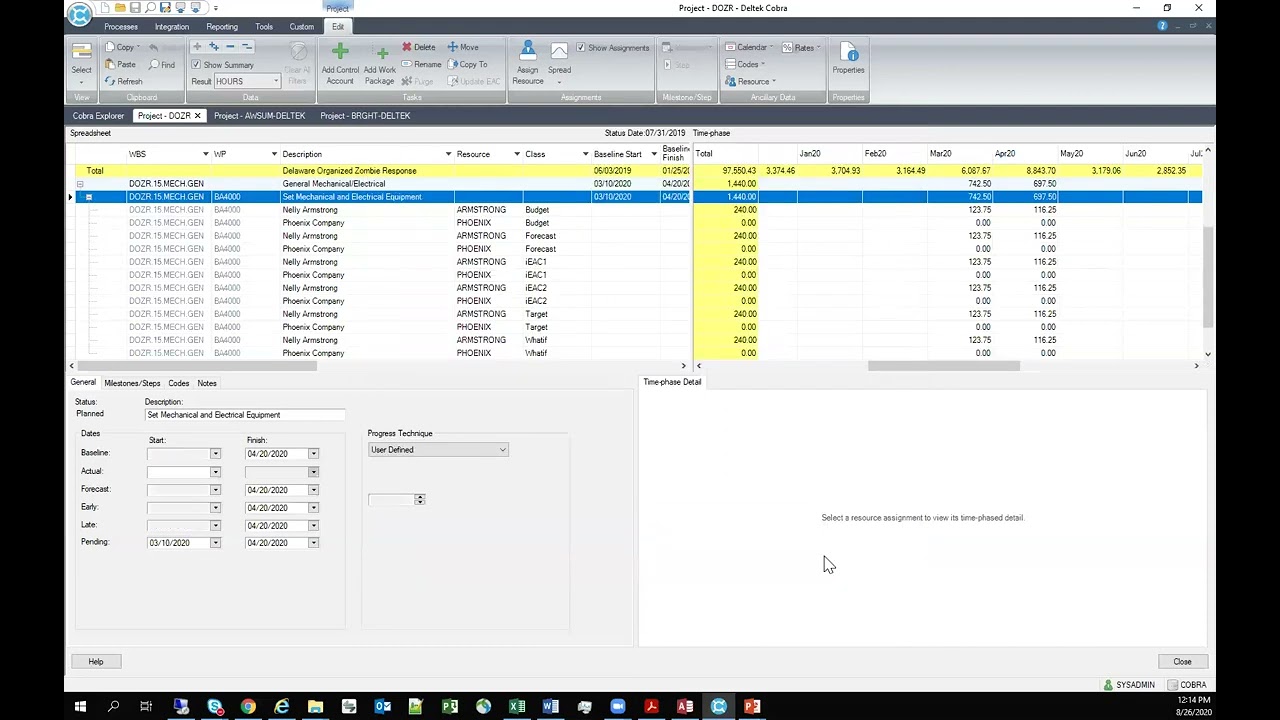Viewport: 1280px width, 720px height.
Task: Open the Milestones/Steps detail tab
Action: (132, 383)
